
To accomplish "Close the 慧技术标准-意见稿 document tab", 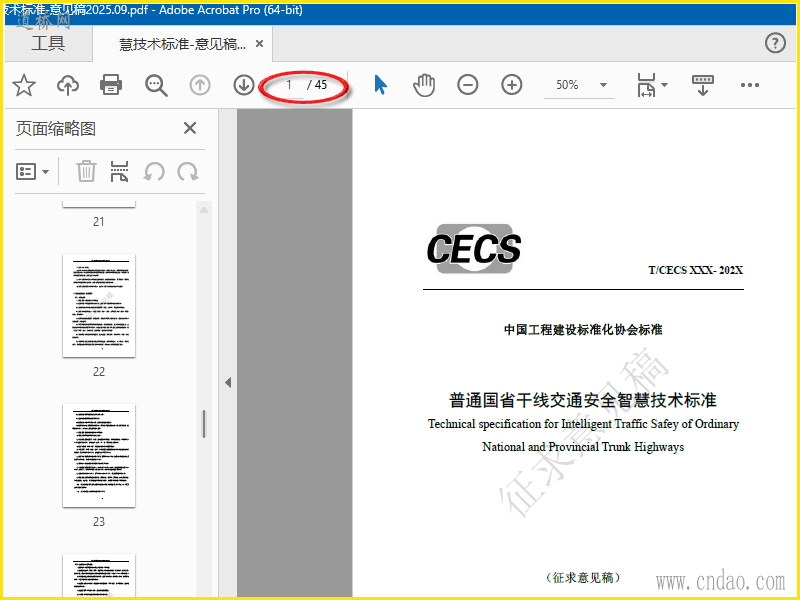I will pos(259,44).
